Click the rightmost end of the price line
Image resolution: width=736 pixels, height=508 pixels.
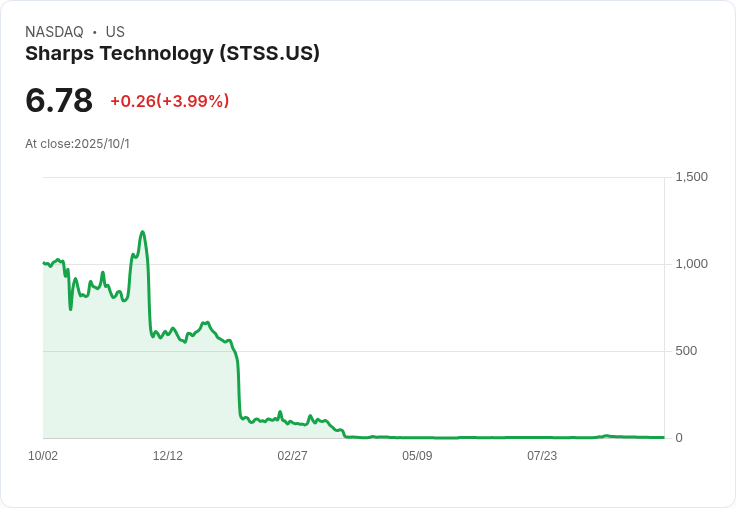pyautogui.click(x=663, y=437)
